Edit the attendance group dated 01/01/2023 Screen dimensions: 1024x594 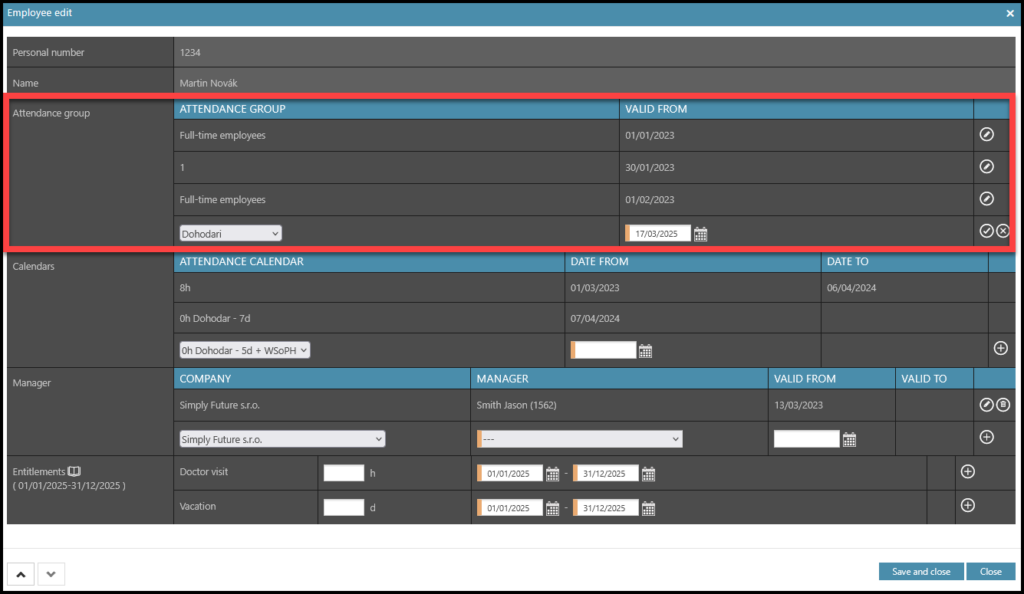[x=986, y=134]
